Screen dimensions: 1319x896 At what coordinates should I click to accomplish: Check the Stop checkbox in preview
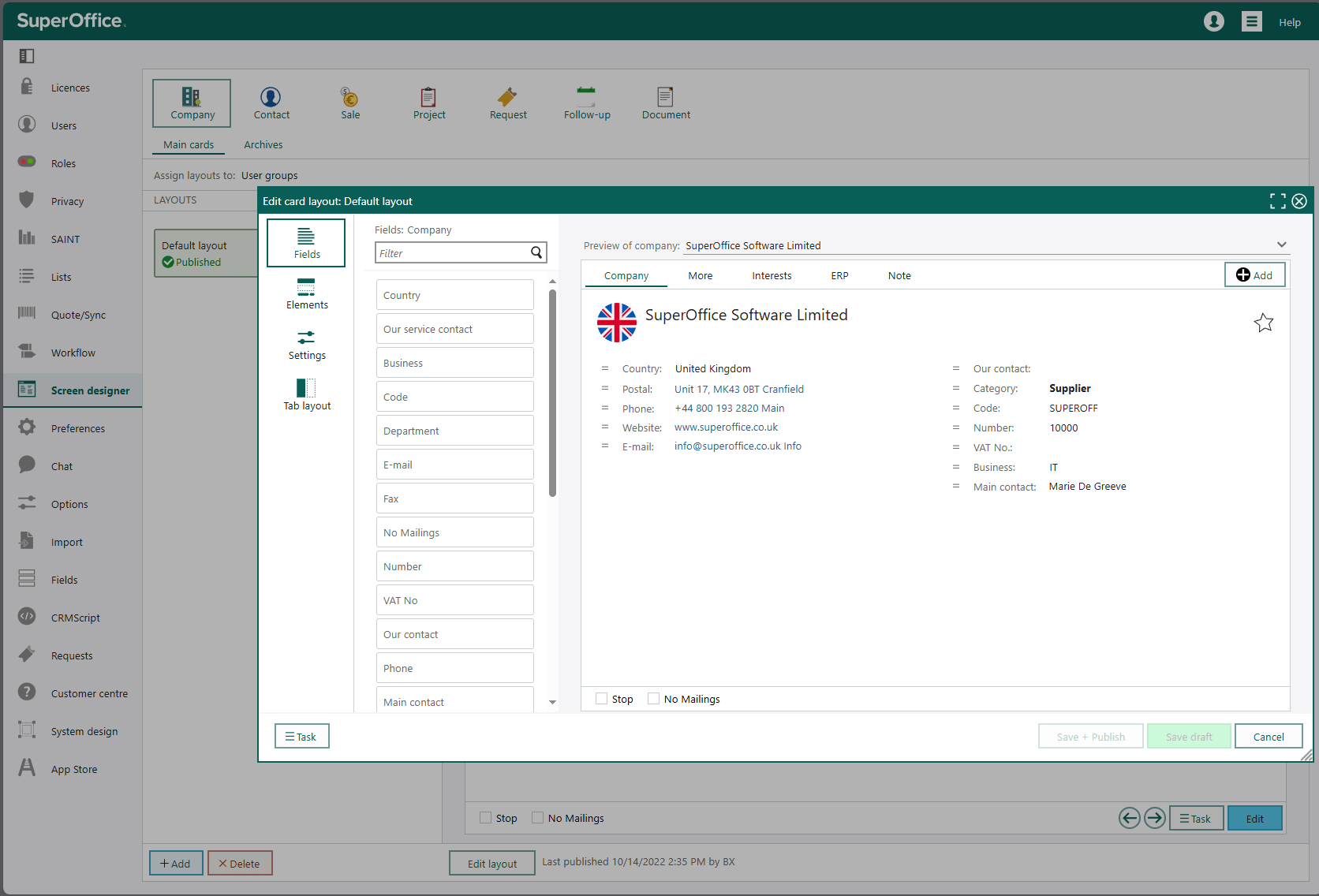[602, 699]
